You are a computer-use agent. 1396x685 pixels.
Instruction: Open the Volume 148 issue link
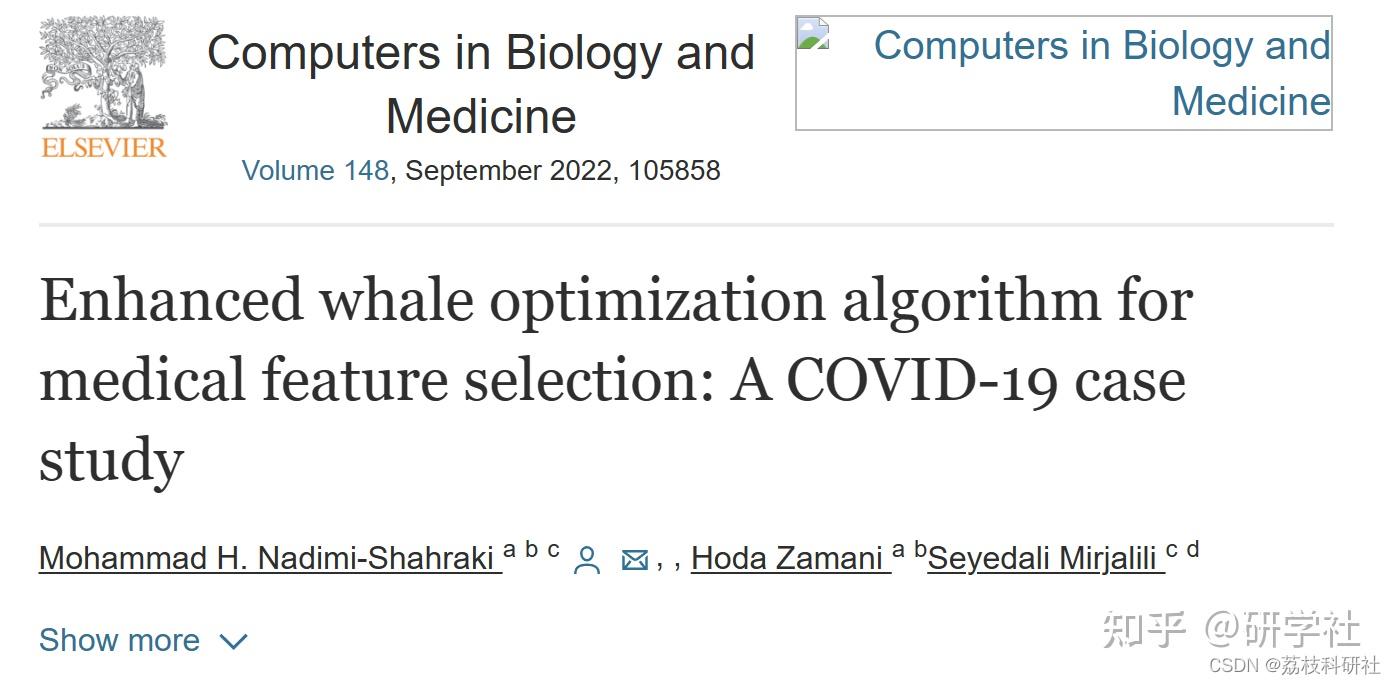[315, 170]
